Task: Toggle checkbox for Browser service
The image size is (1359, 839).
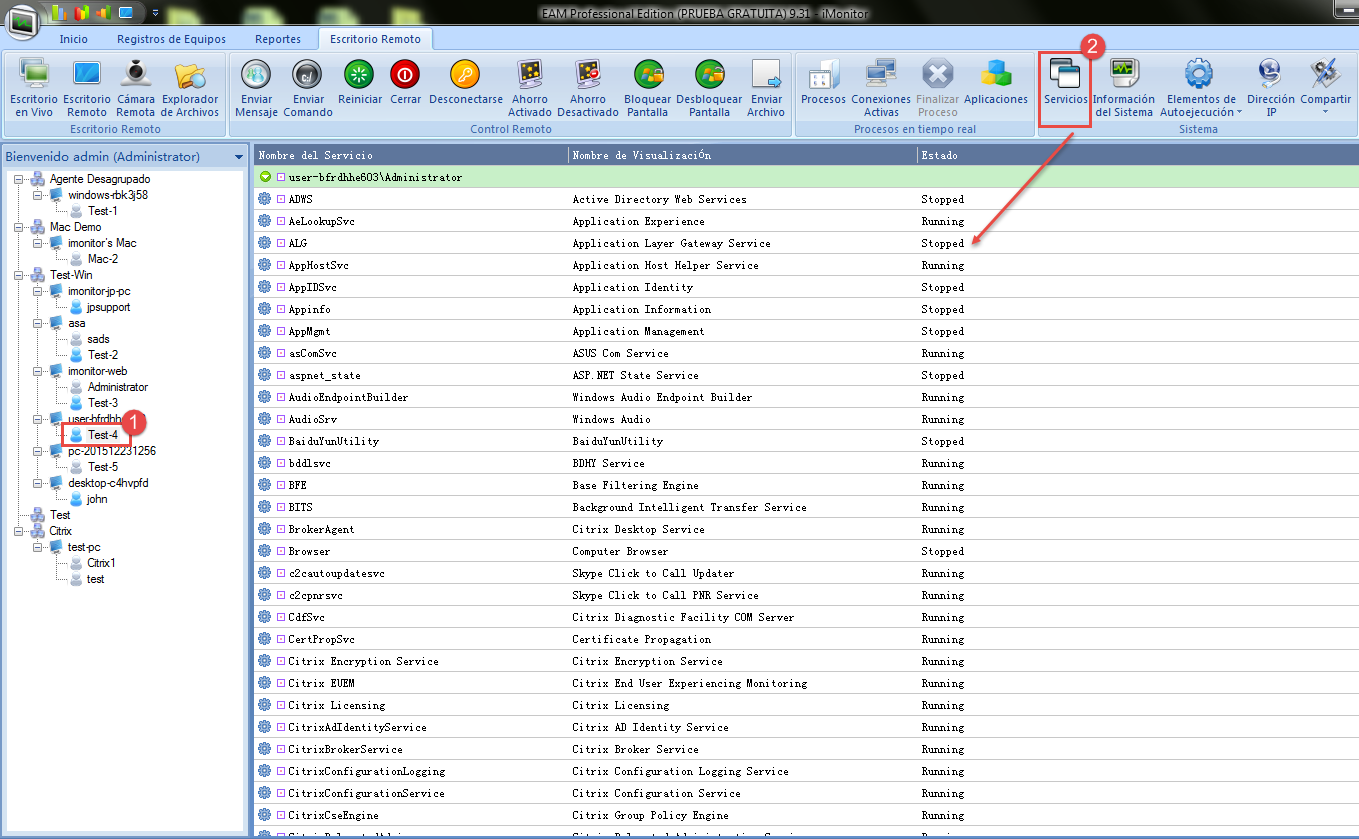Action: click(281, 551)
